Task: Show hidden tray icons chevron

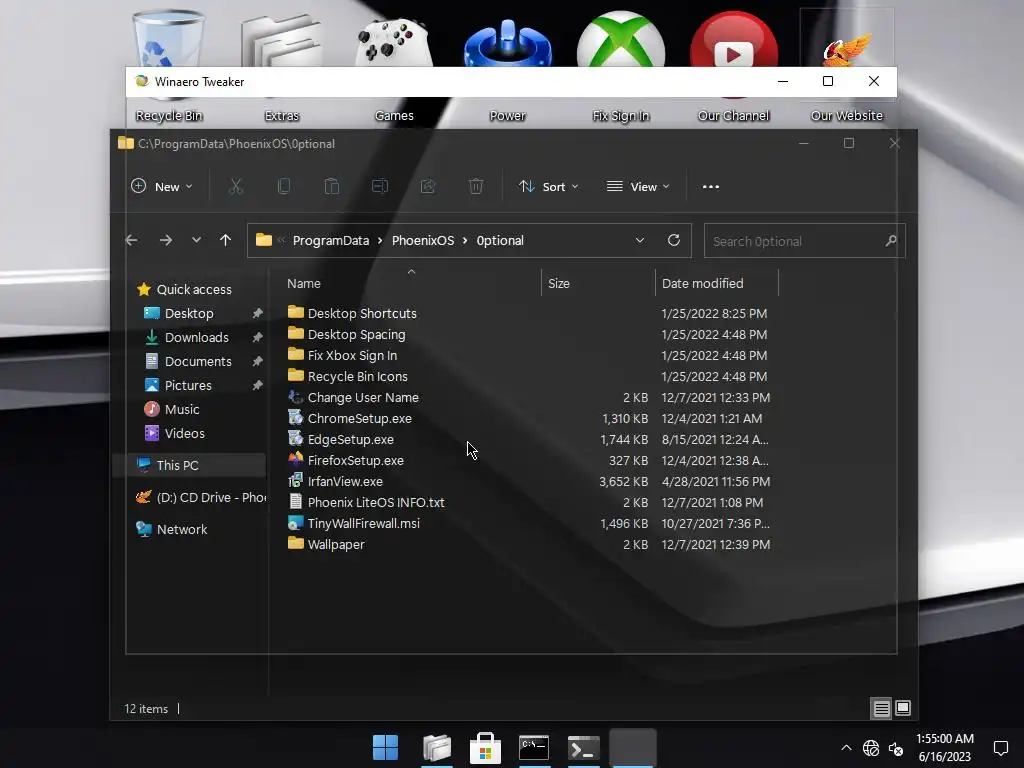Action: [846, 748]
